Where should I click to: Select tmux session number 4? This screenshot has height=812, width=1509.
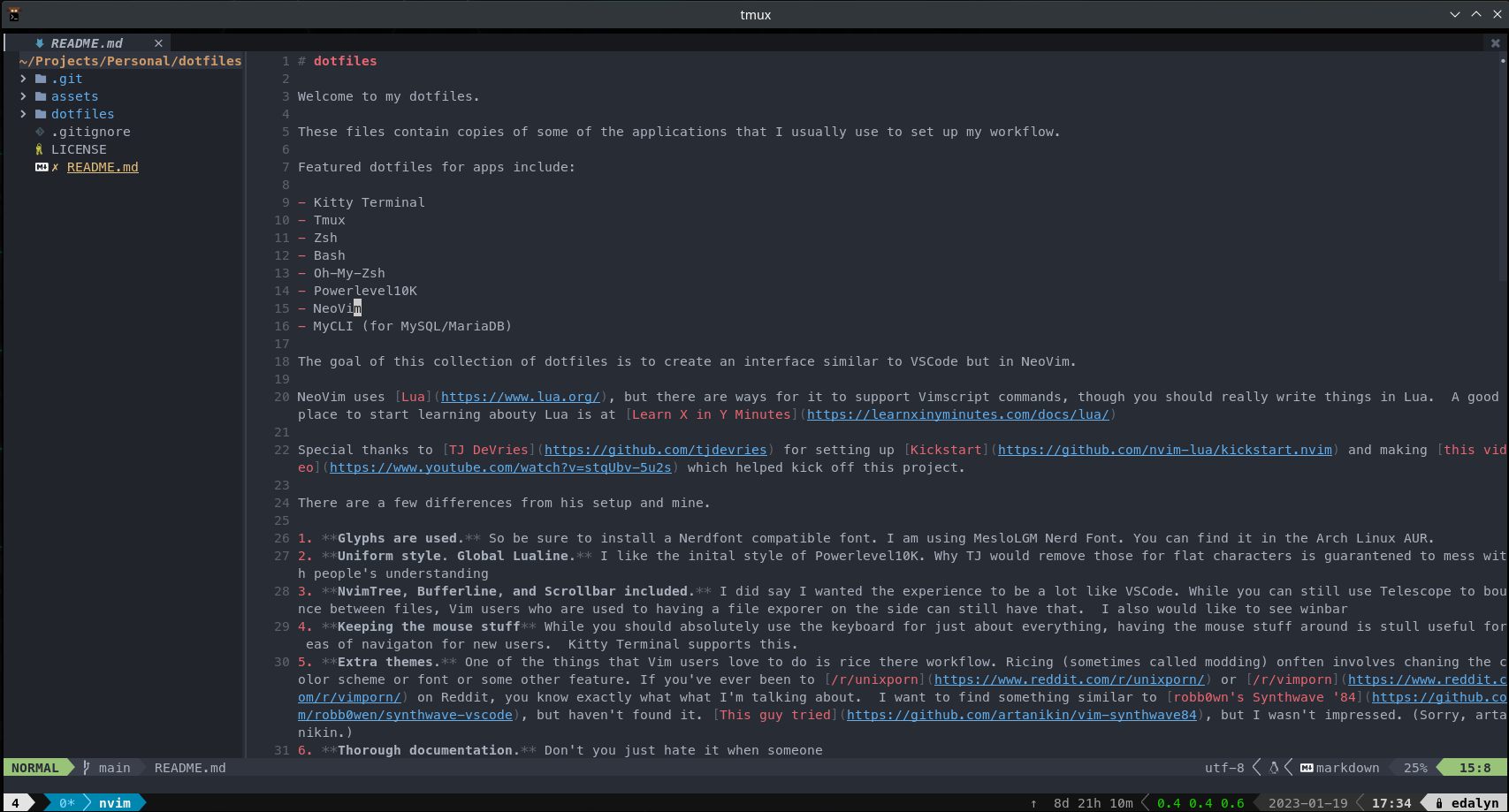(x=15, y=803)
